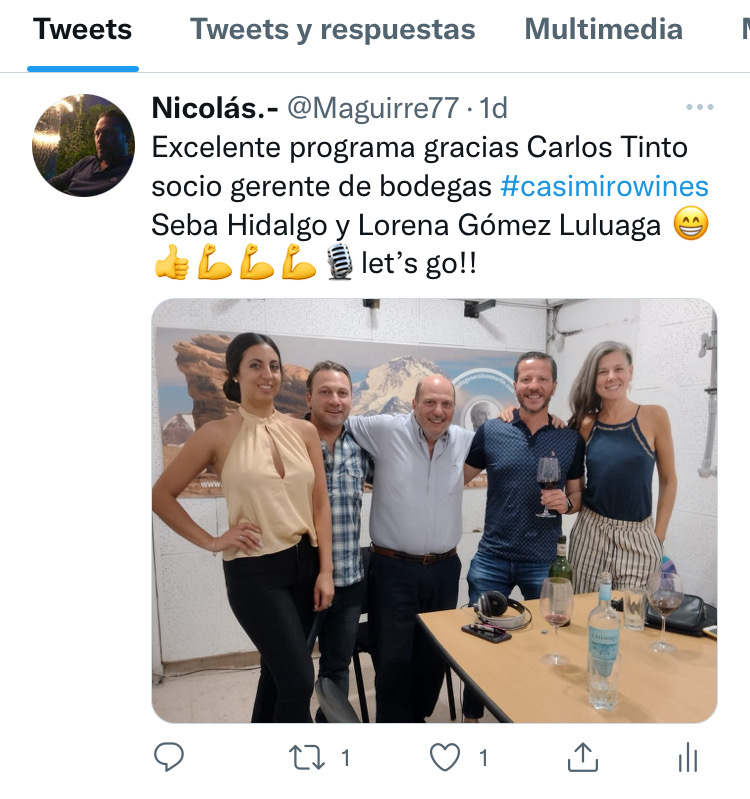Open Nicolás profile avatar picture
Viewport: 750px width, 799px height.
[x=84, y=145]
